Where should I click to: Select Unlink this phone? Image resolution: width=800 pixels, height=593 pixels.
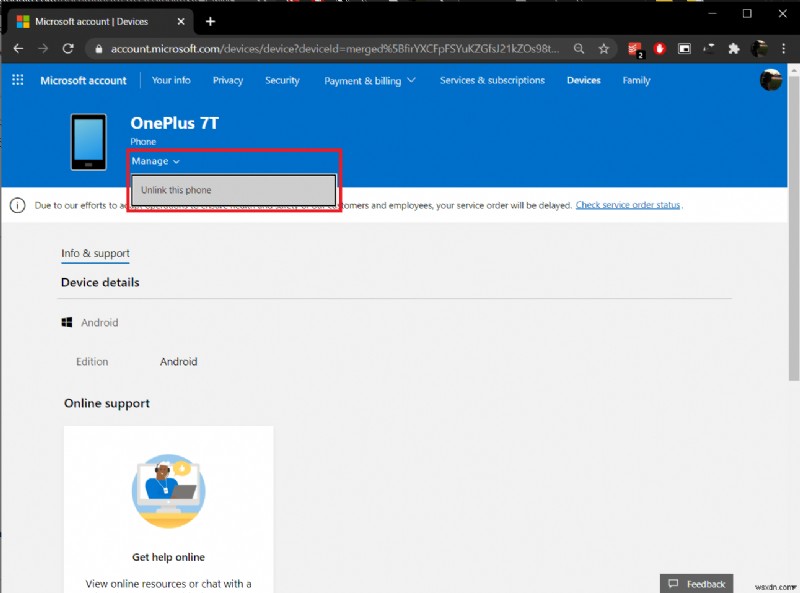(234, 190)
